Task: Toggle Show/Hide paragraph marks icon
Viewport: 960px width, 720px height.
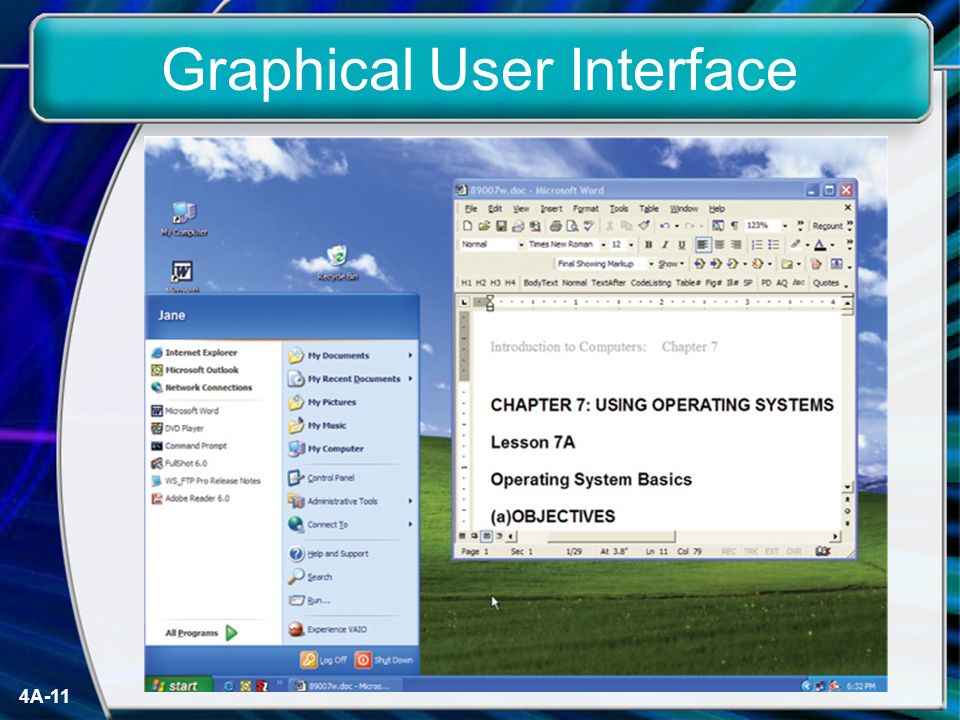Action: (734, 226)
